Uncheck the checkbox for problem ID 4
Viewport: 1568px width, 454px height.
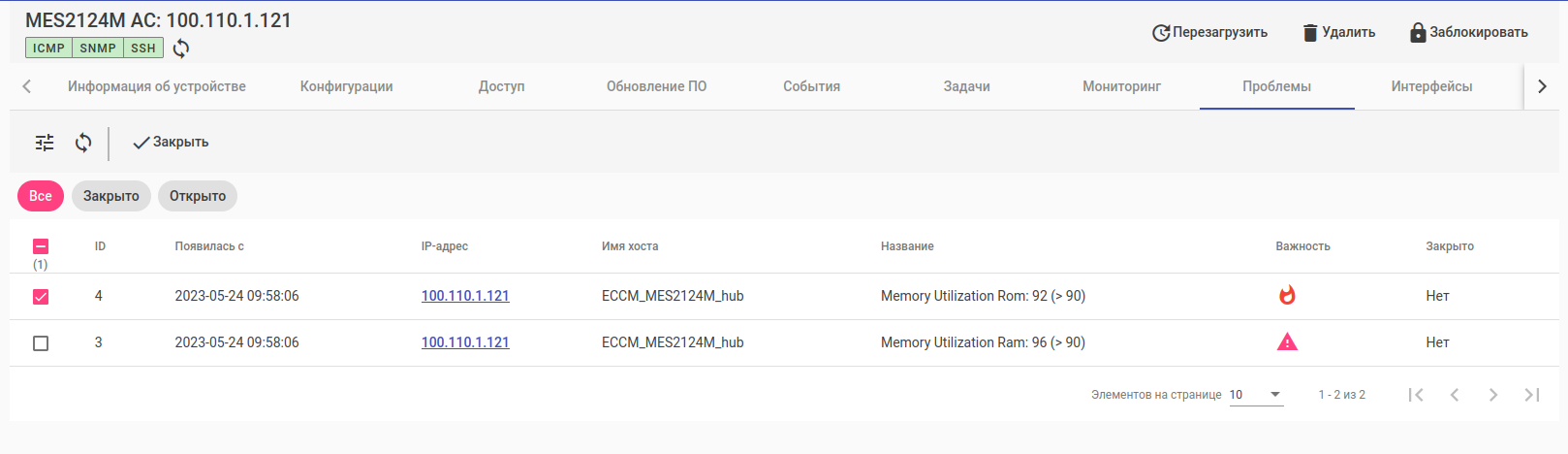click(41, 297)
